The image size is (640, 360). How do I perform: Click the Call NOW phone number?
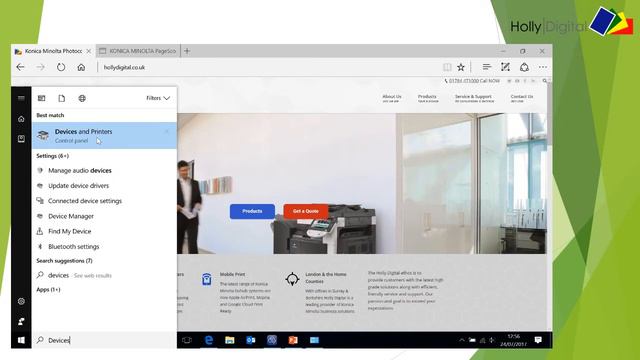[472, 81]
